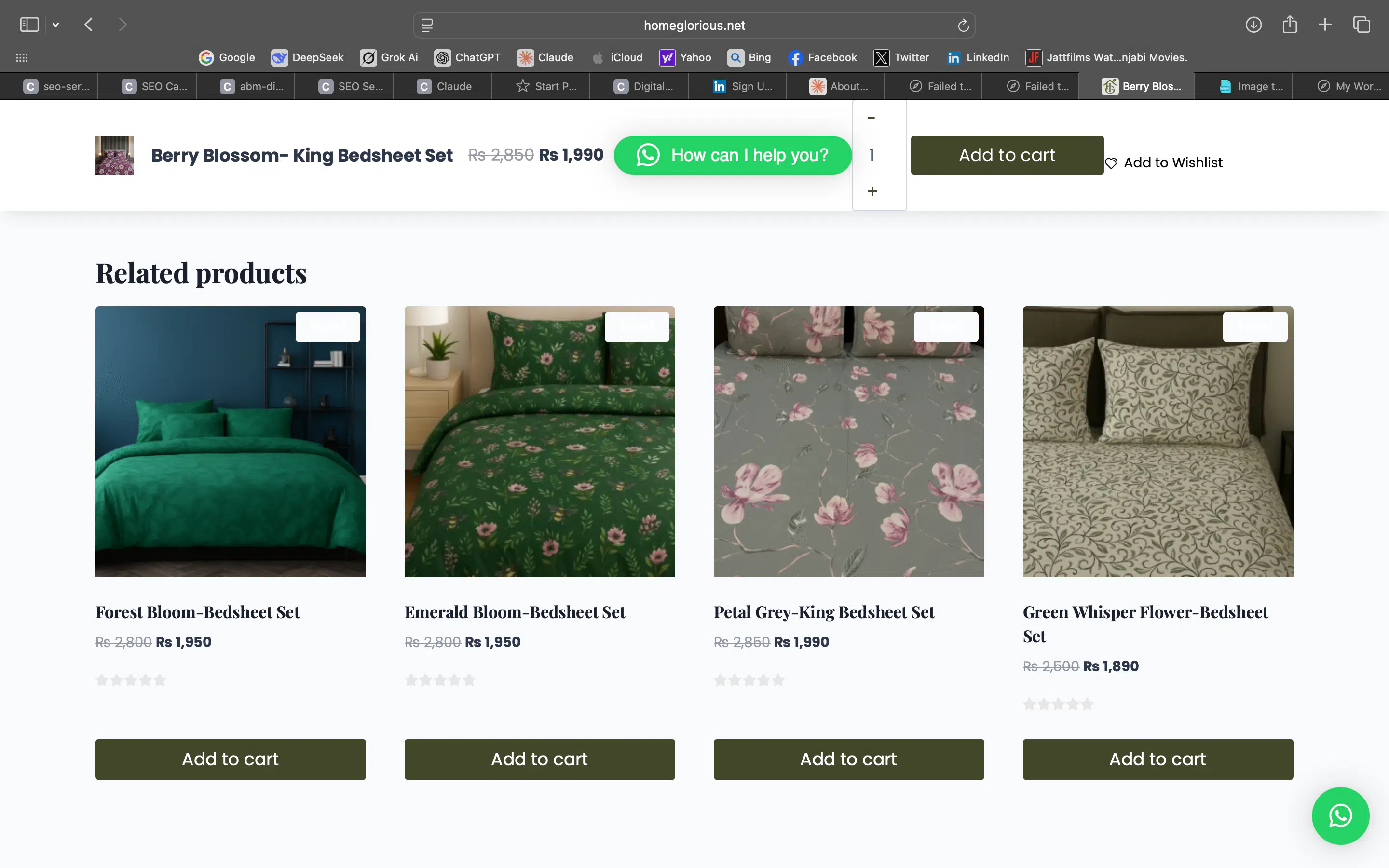Add Forest Bloom-Bedsheet Set to cart

point(230,759)
